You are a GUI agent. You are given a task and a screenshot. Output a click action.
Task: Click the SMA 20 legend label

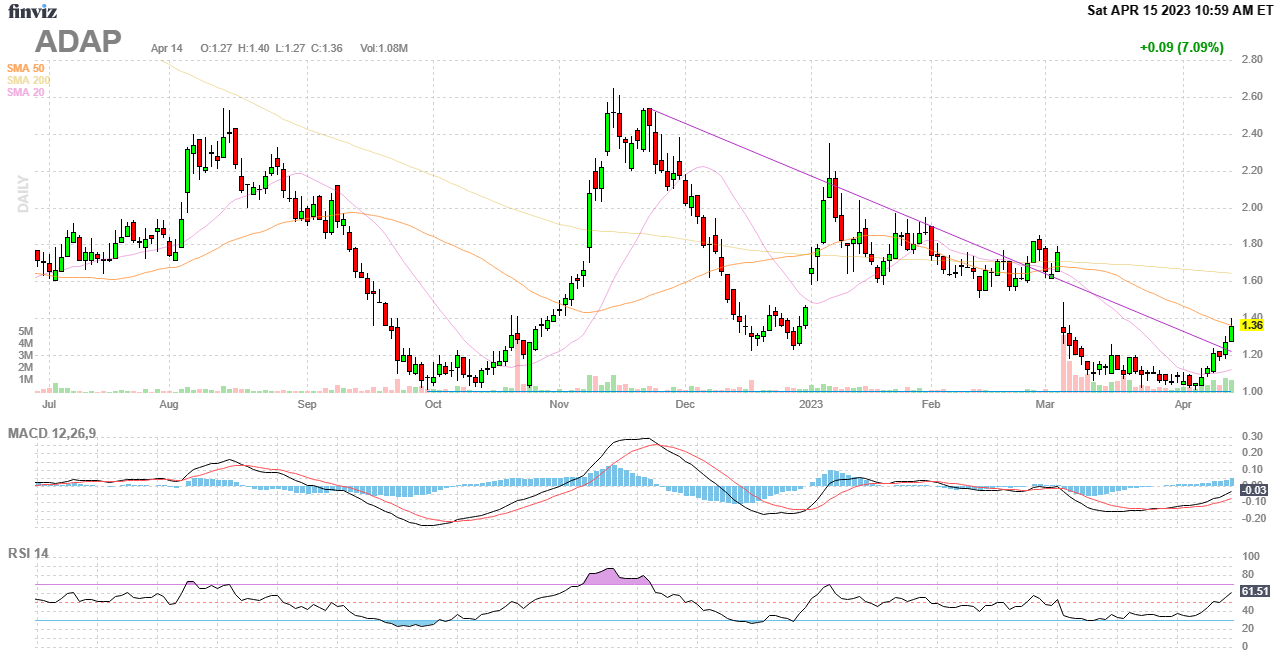(25, 92)
